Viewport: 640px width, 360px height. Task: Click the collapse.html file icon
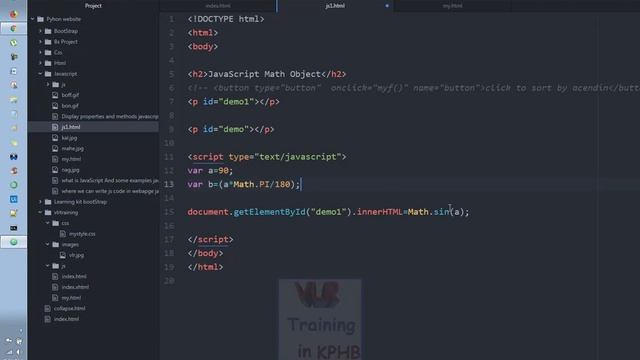(48, 308)
